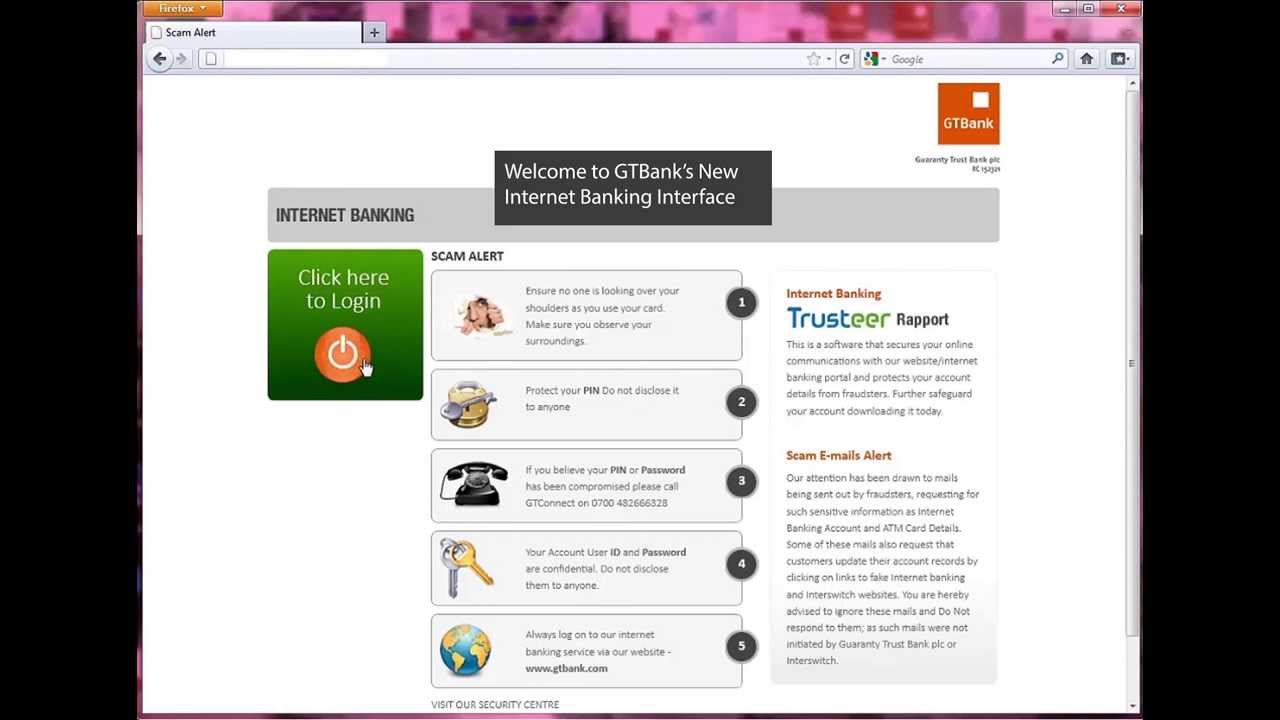Click the keys icon beside the User ID tip
Image resolution: width=1280 pixels, height=720 pixels.
[x=470, y=568]
